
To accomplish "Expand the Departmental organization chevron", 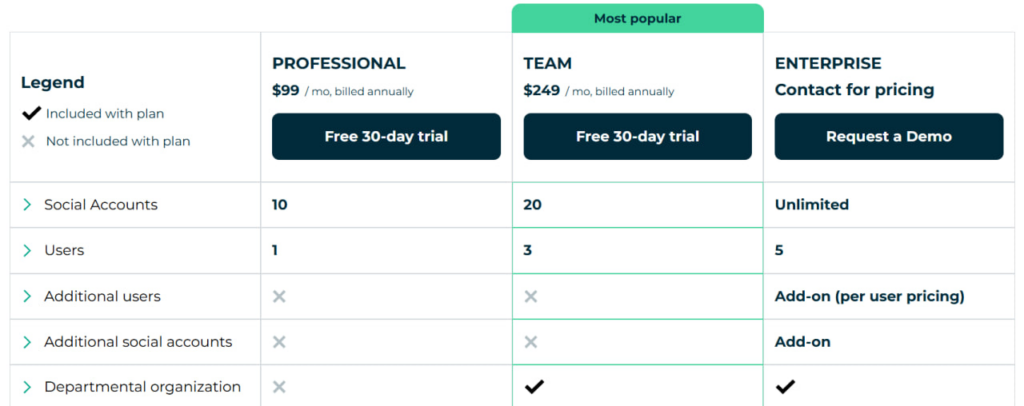I will [27, 387].
